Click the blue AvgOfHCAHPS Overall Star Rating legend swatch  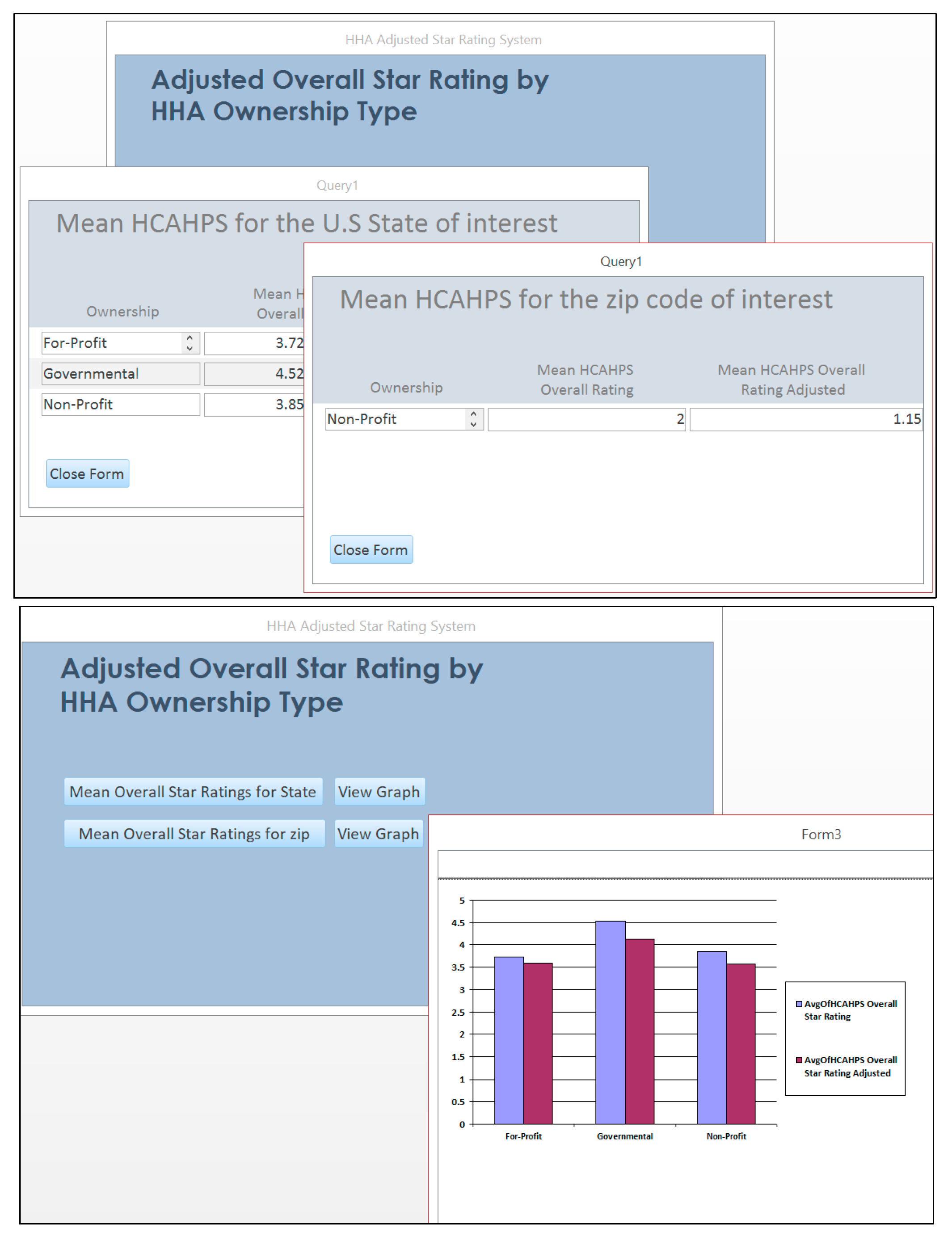[799, 1004]
